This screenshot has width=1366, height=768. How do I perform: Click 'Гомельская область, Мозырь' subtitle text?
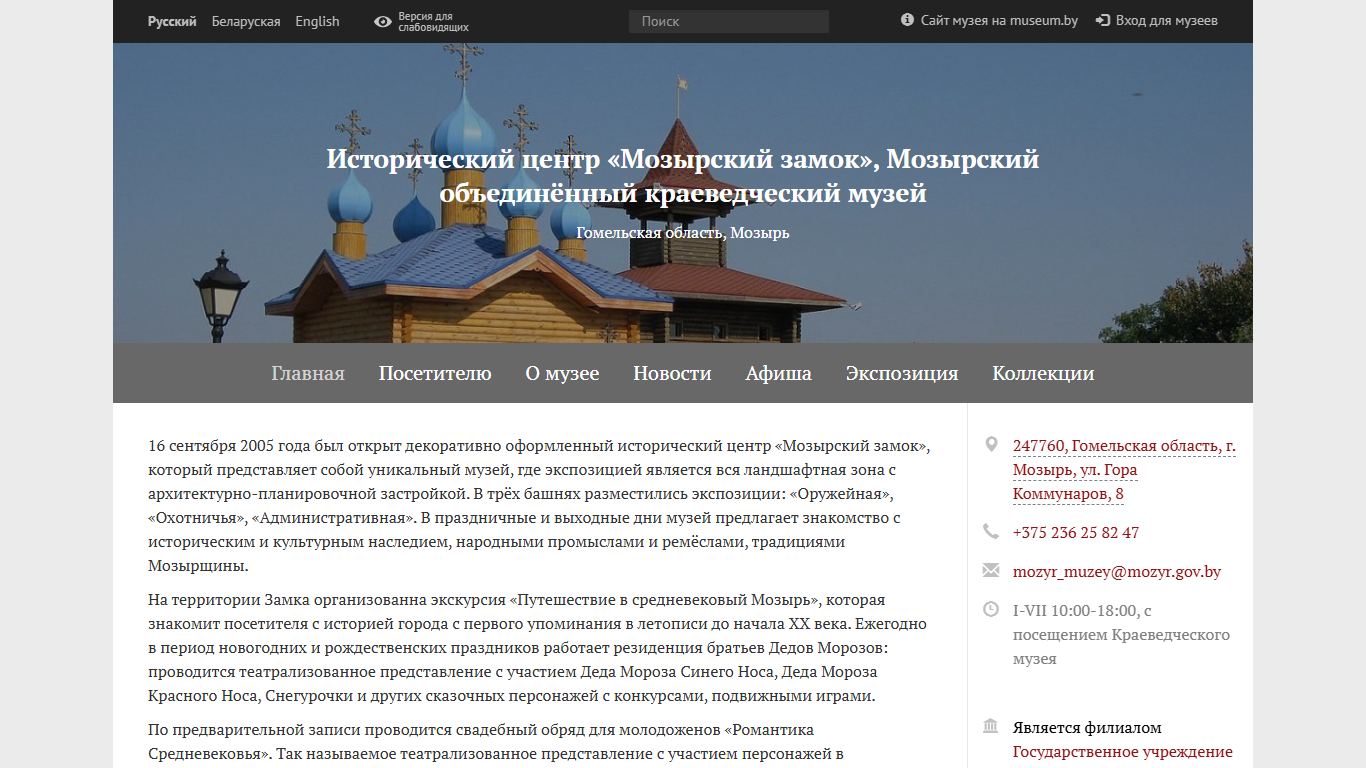click(x=683, y=232)
